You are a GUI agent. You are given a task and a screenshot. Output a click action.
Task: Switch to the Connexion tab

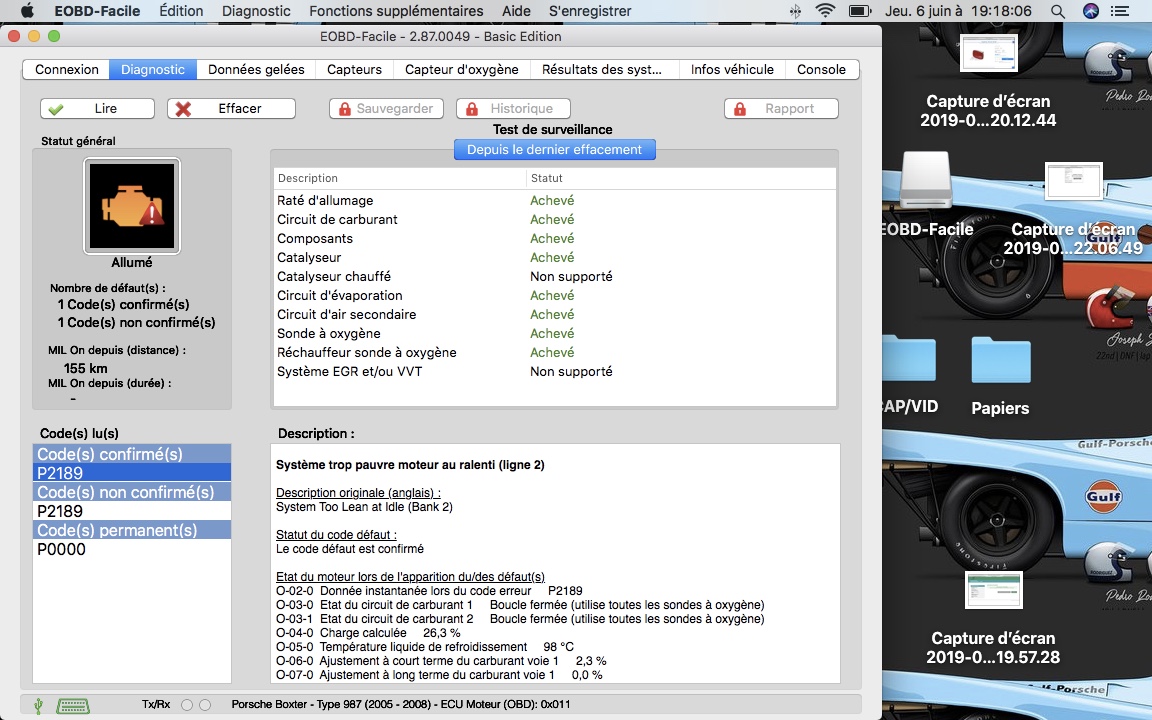tap(67, 69)
